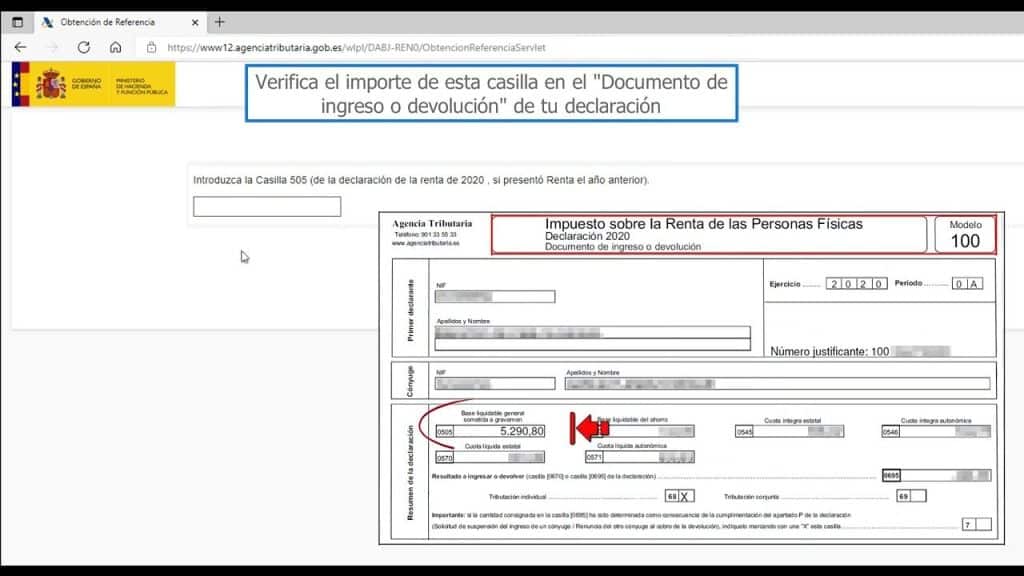Close the Obtención de Referencia tab
Screen dimensions: 1024x576
point(196,20)
